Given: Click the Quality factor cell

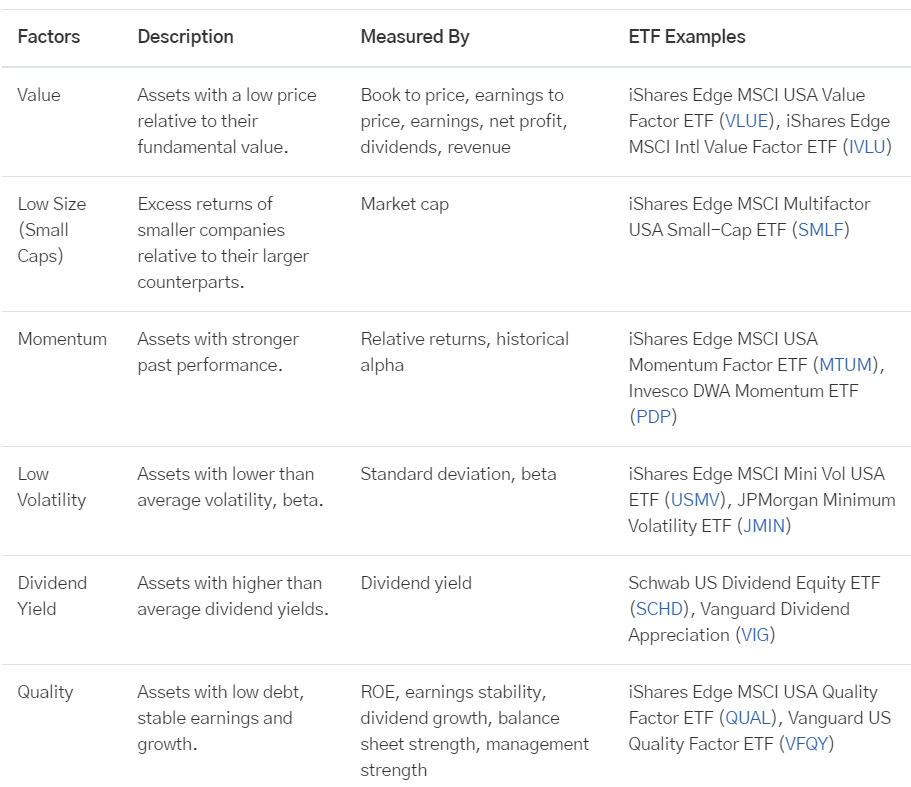Looking at the screenshot, I should tap(45, 692).
